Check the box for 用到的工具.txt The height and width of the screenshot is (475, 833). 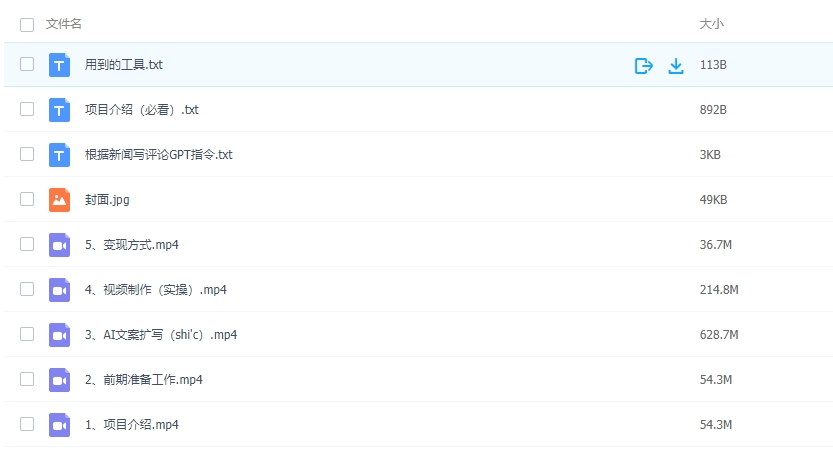[x=27, y=65]
